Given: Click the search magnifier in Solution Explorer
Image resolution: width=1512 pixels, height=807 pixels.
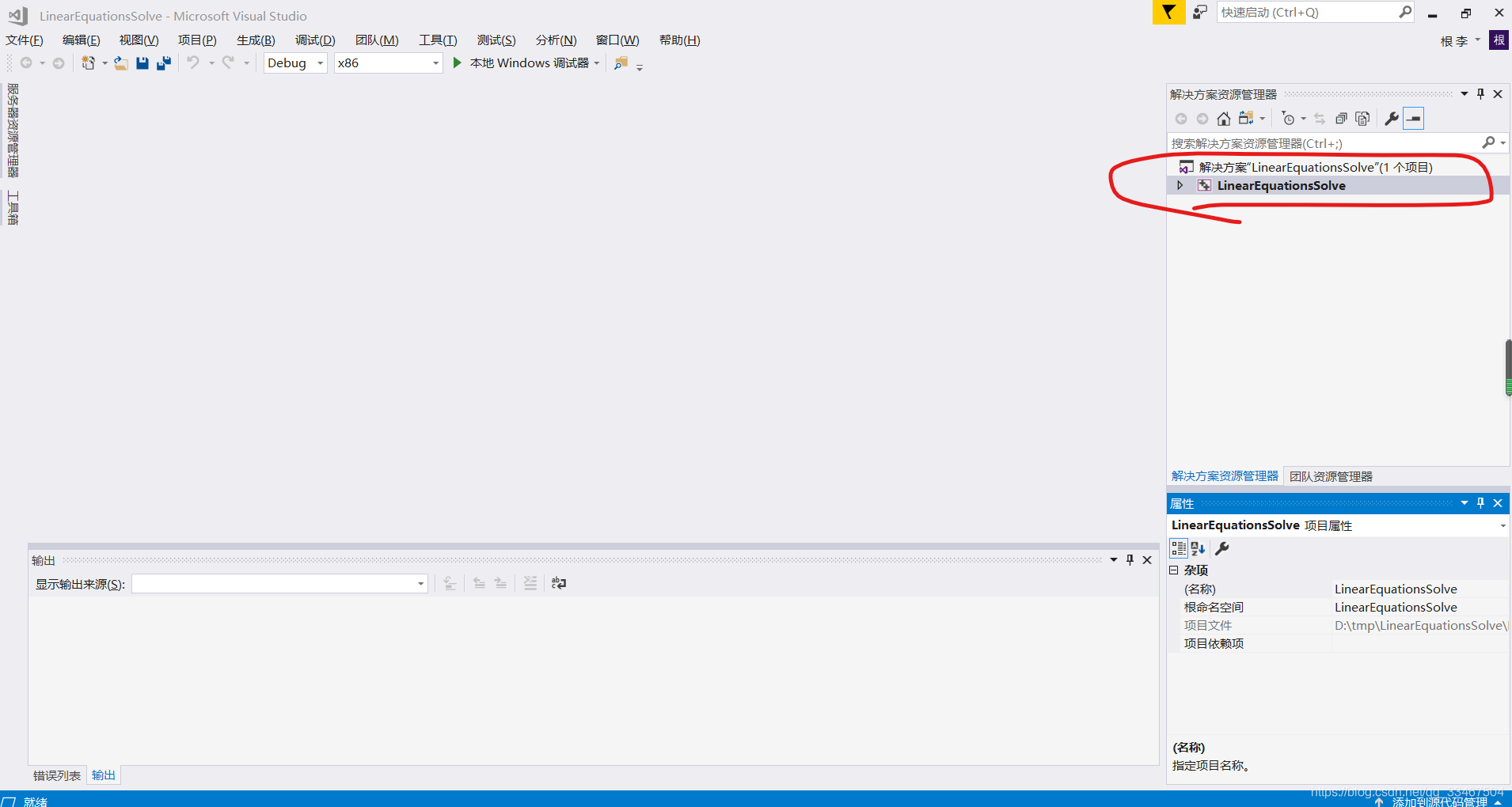Looking at the screenshot, I should [x=1488, y=142].
